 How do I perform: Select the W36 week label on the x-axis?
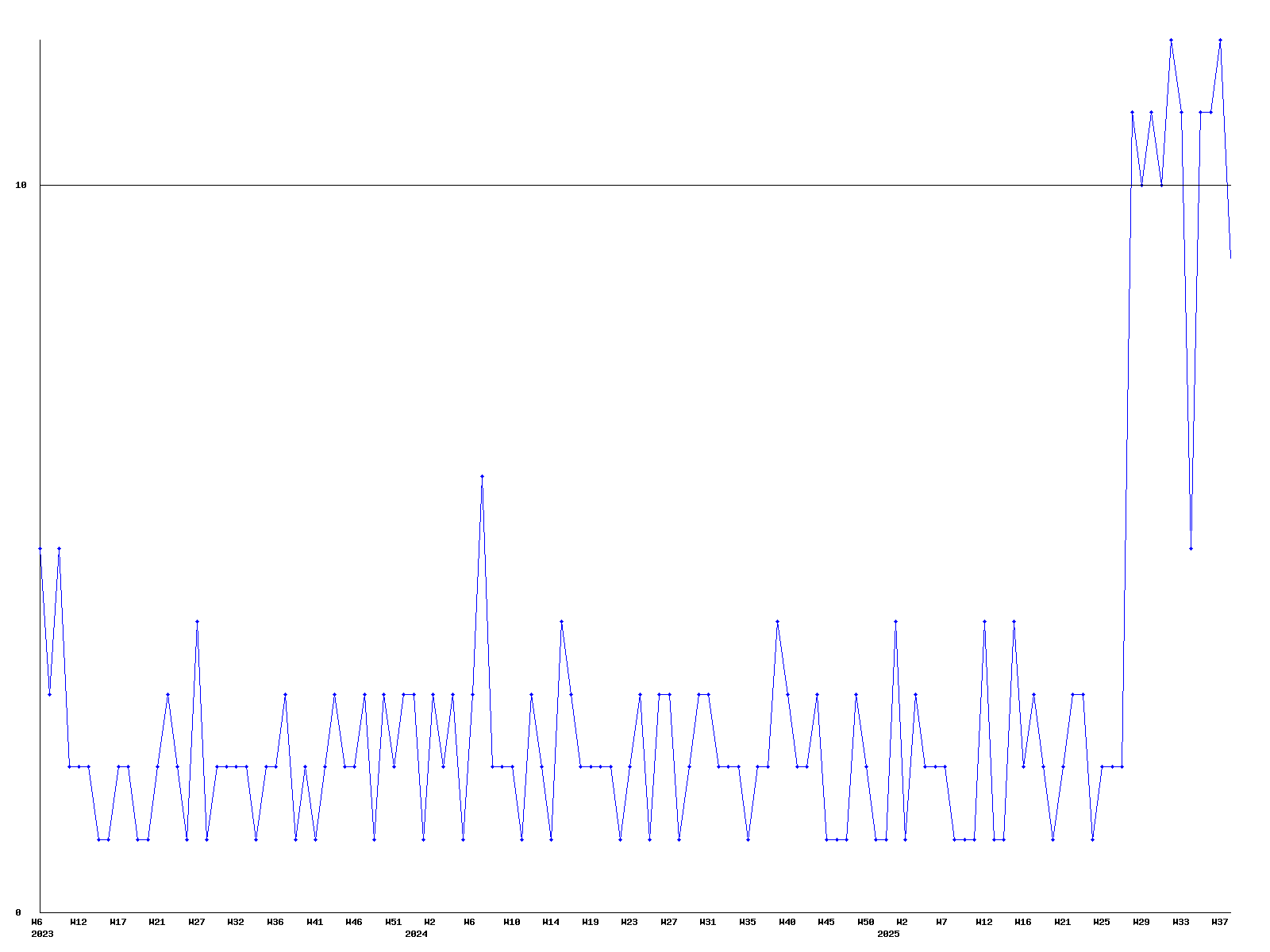click(x=275, y=922)
